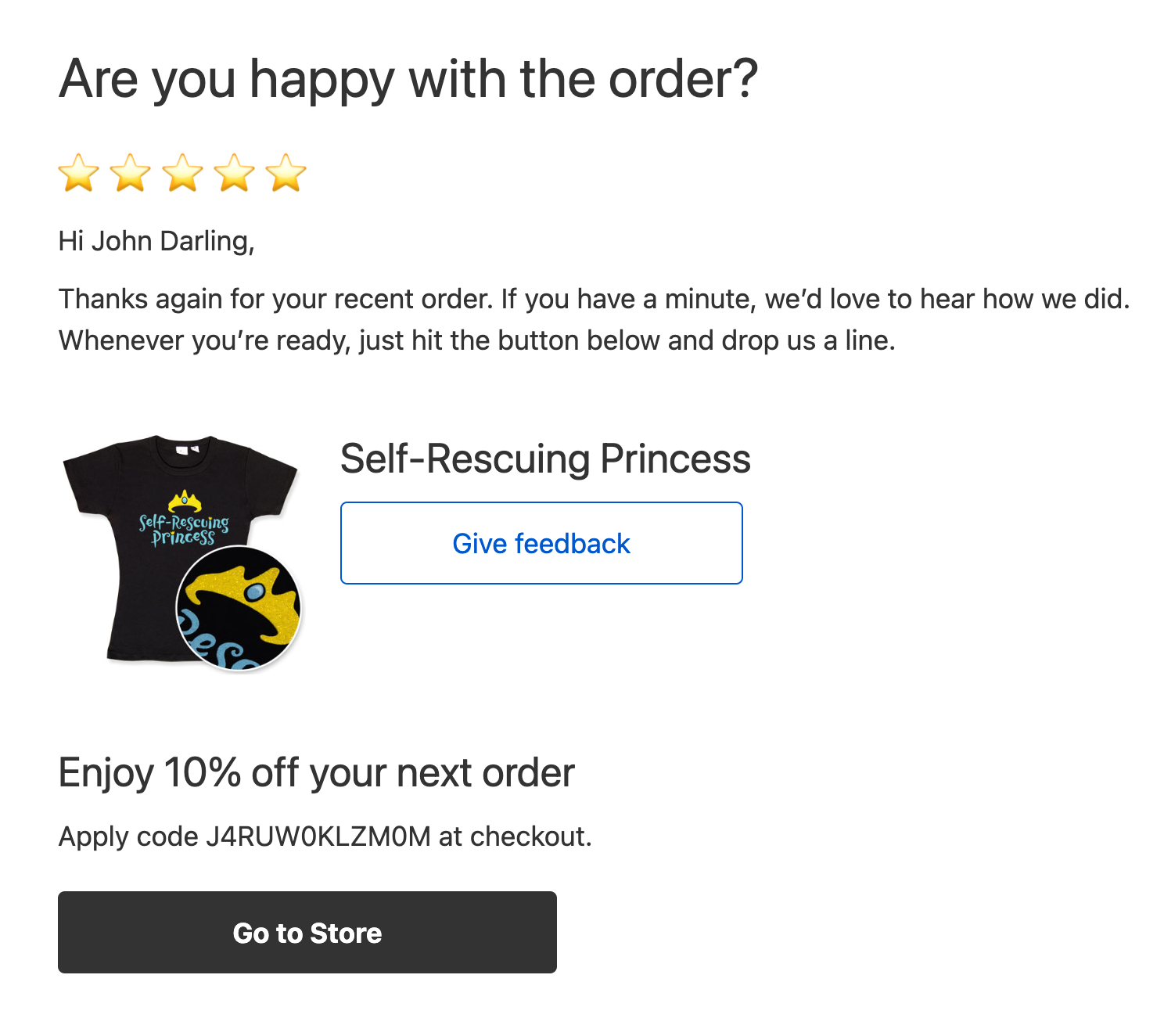Click the 'Enjoy 10% off your next order' heading
The height and width of the screenshot is (1036, 1164).
click(317, 772)
